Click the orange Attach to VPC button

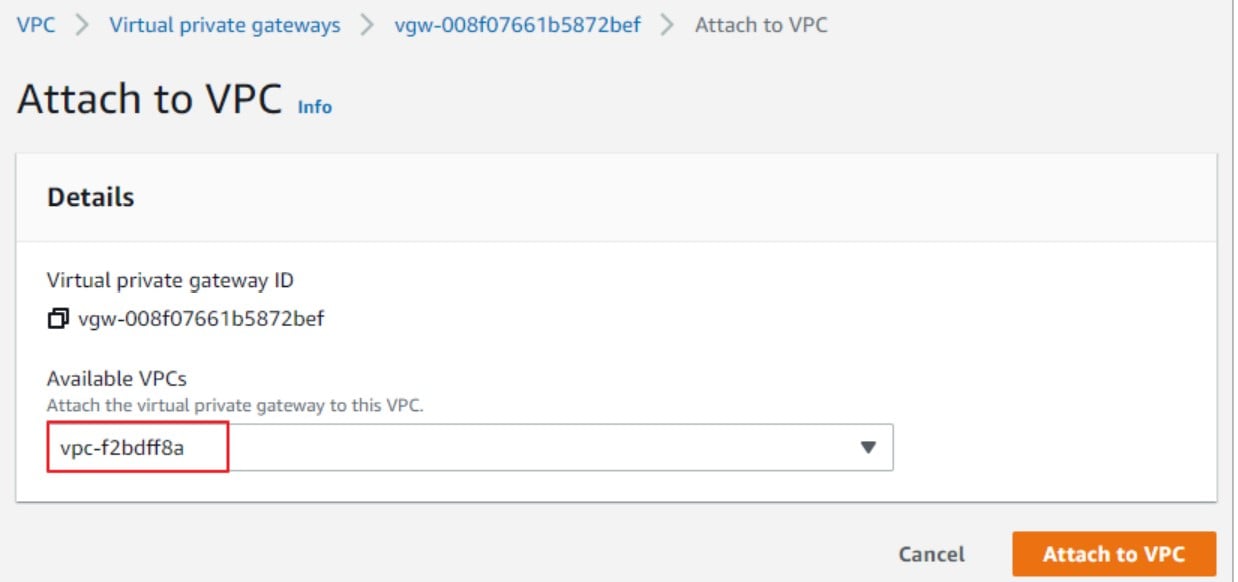tap(1114, 554)
